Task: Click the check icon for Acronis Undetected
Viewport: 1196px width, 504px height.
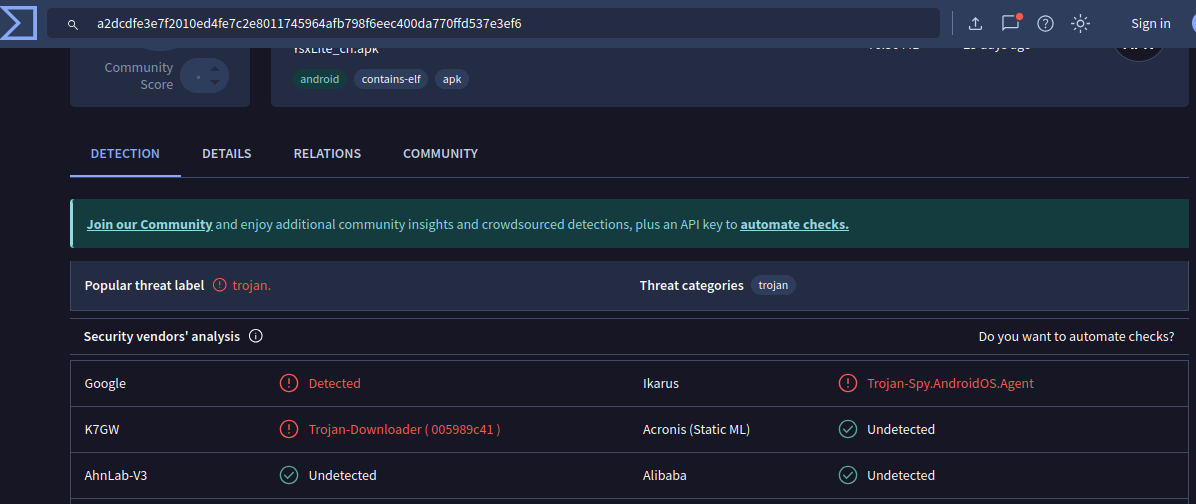Action: point(848,429)
